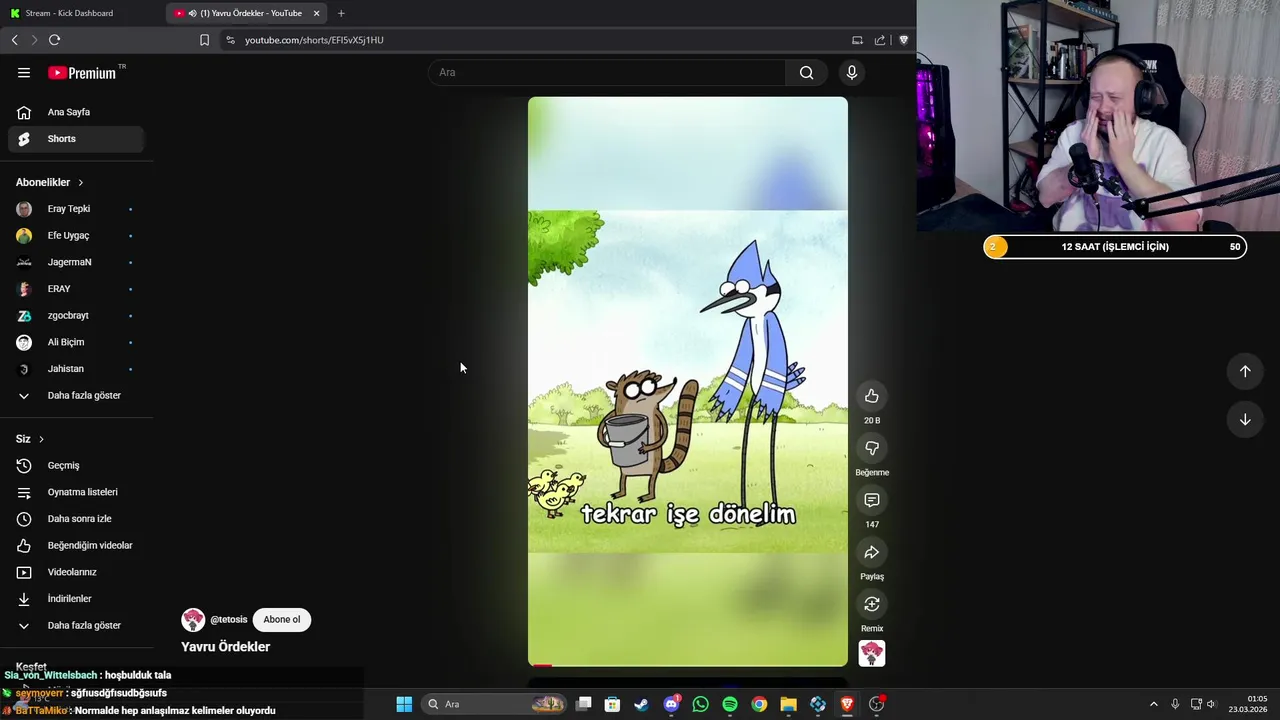Click the browser address bar URL
The image size is (1280, 720).
314,40
